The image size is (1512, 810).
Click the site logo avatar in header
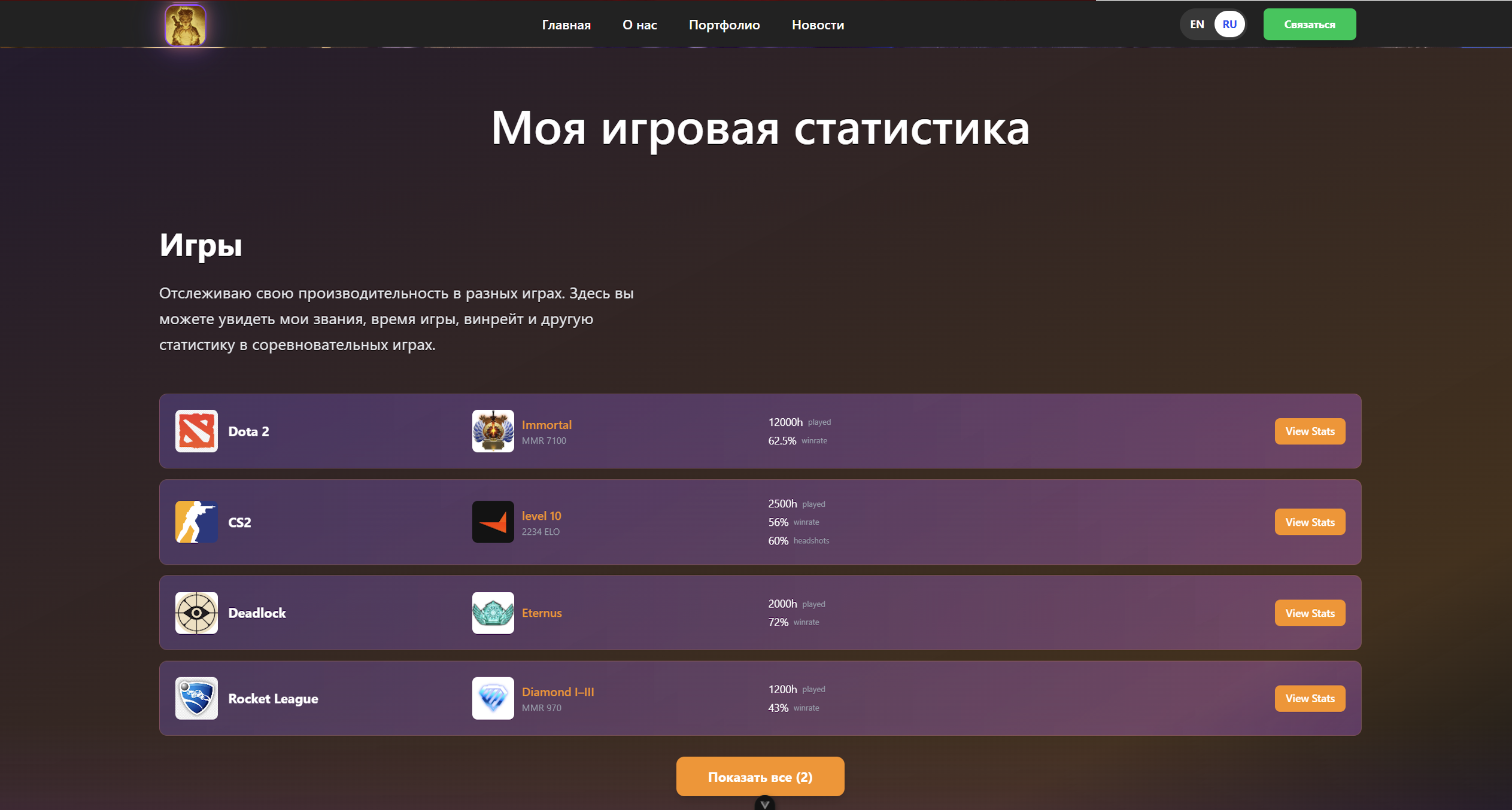coord(186,25)
